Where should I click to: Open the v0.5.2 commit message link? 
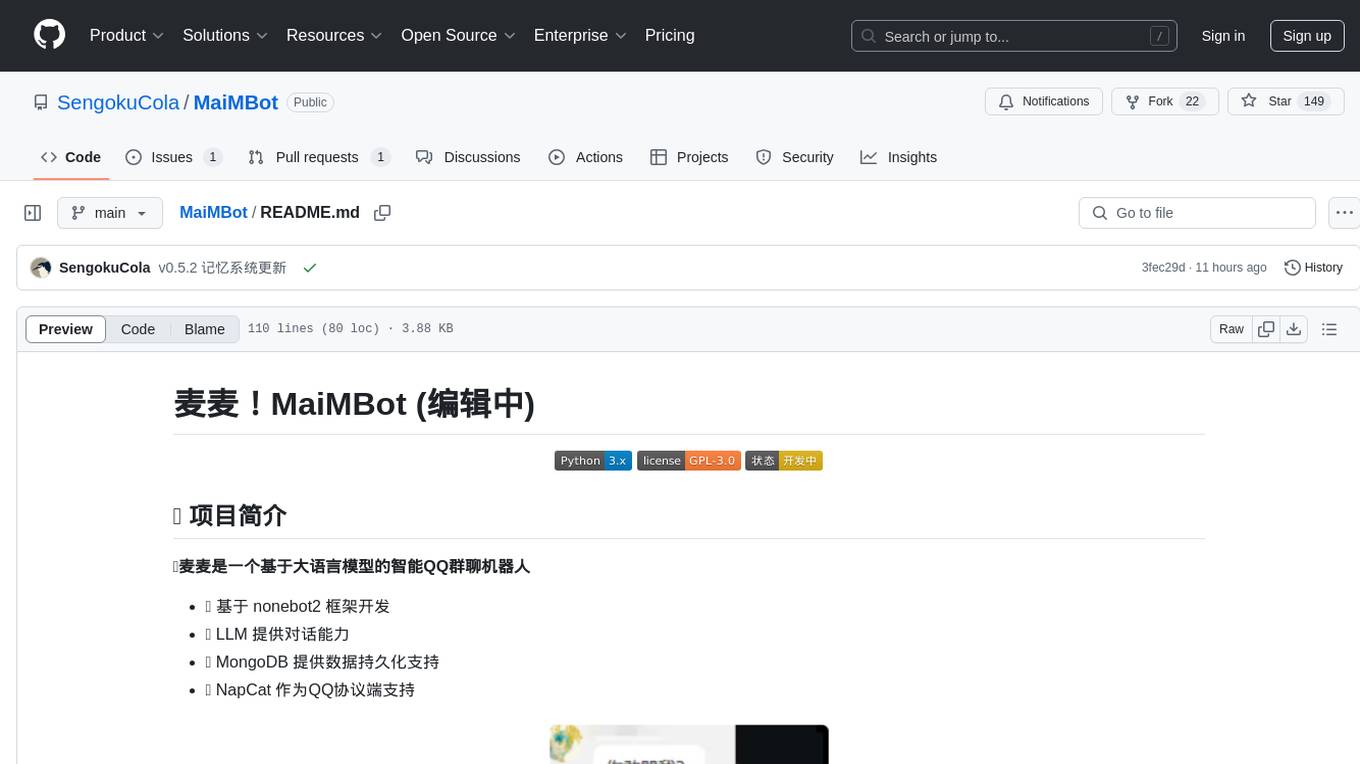click(222, 268)
